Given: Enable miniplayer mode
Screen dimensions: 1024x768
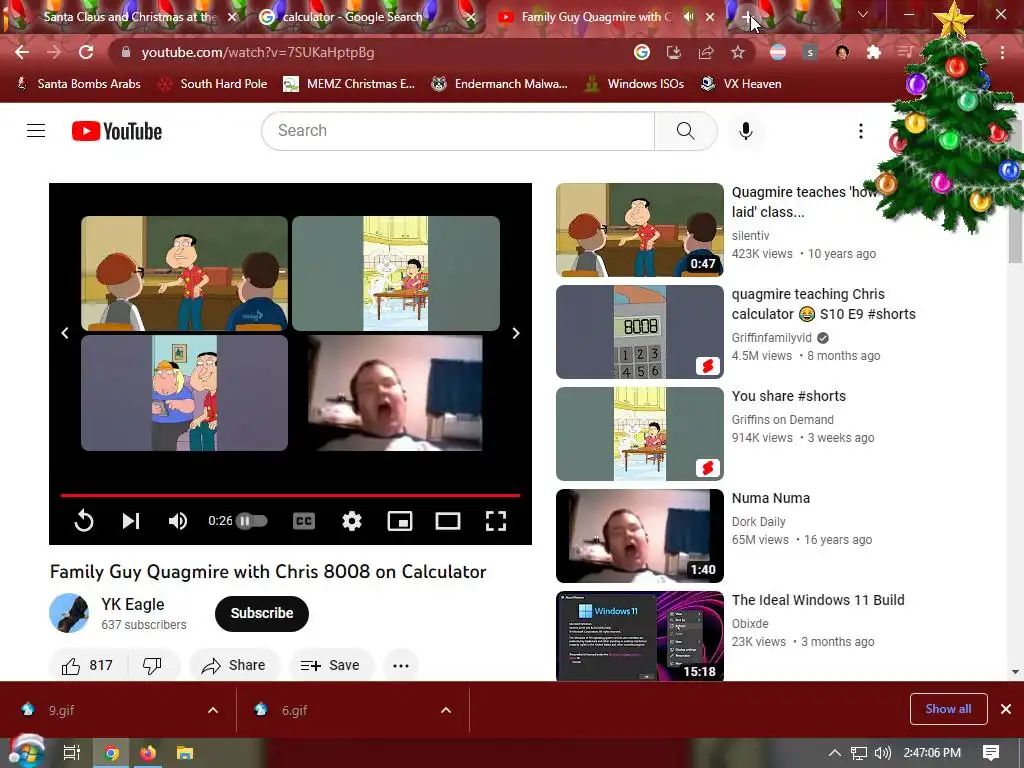Looking at the screenshot, I should (x=400, y=520).
